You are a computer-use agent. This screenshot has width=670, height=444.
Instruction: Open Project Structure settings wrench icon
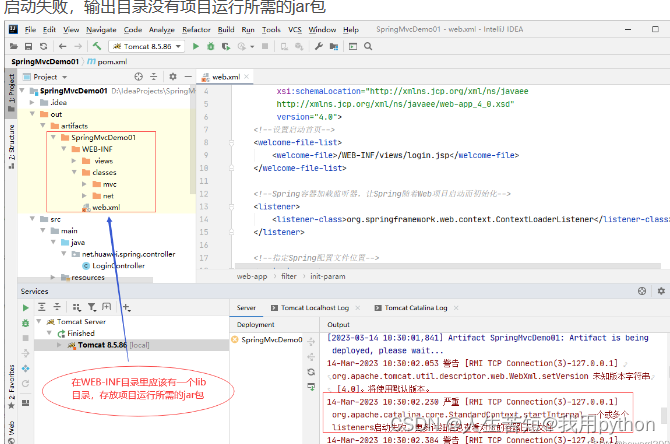(x=319, y=46)
